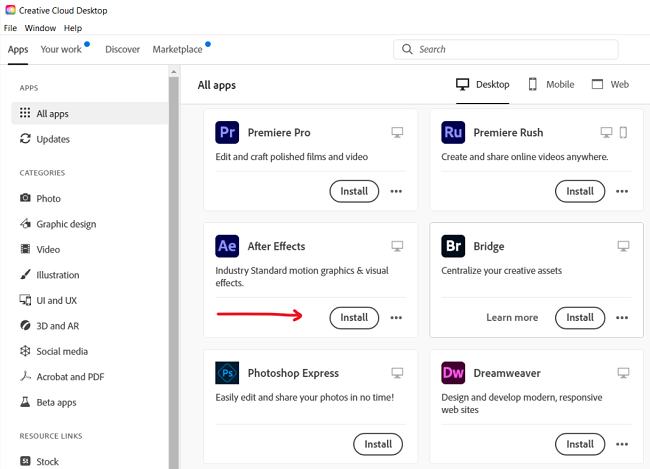Click Learn more on Bridge card
650x469 pixels.
pyautogui.click(x=512, y=318)
